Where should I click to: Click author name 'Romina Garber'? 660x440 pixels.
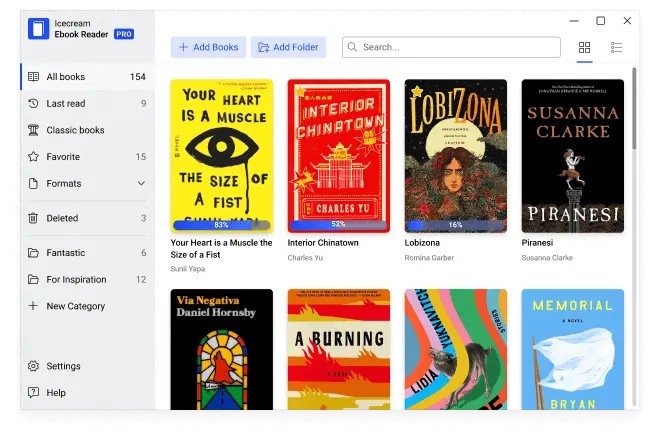(x=429, y=258)
